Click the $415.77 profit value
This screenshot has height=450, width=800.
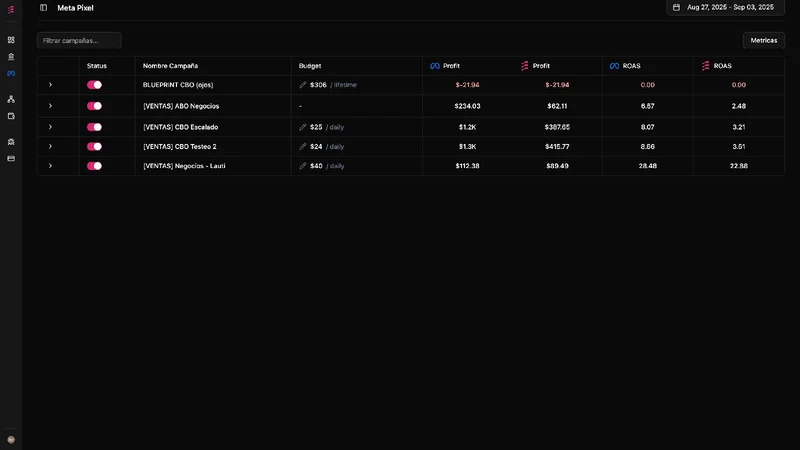pyautogui.click(x=557, y=146)
